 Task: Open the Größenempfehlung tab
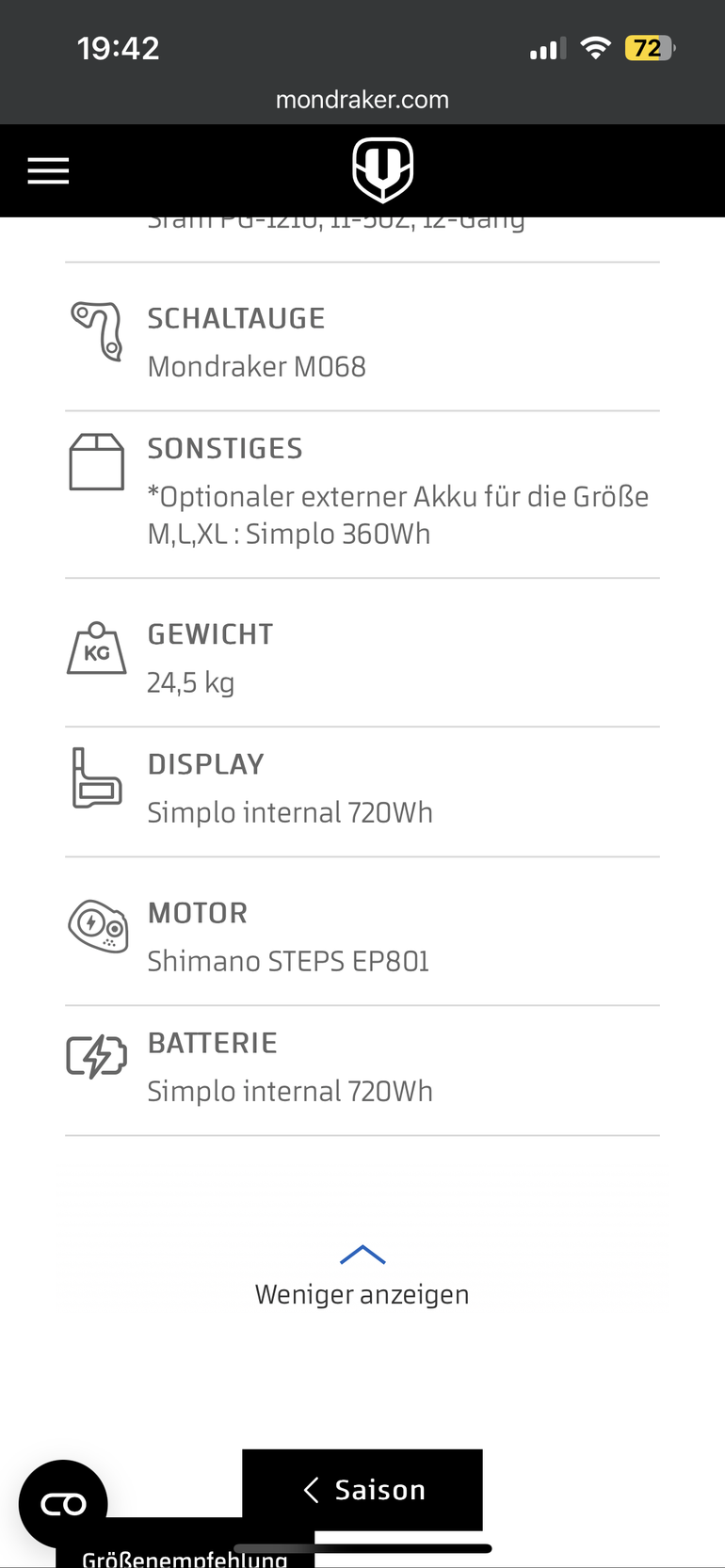pyautogui.click(x=185, y=1557)
